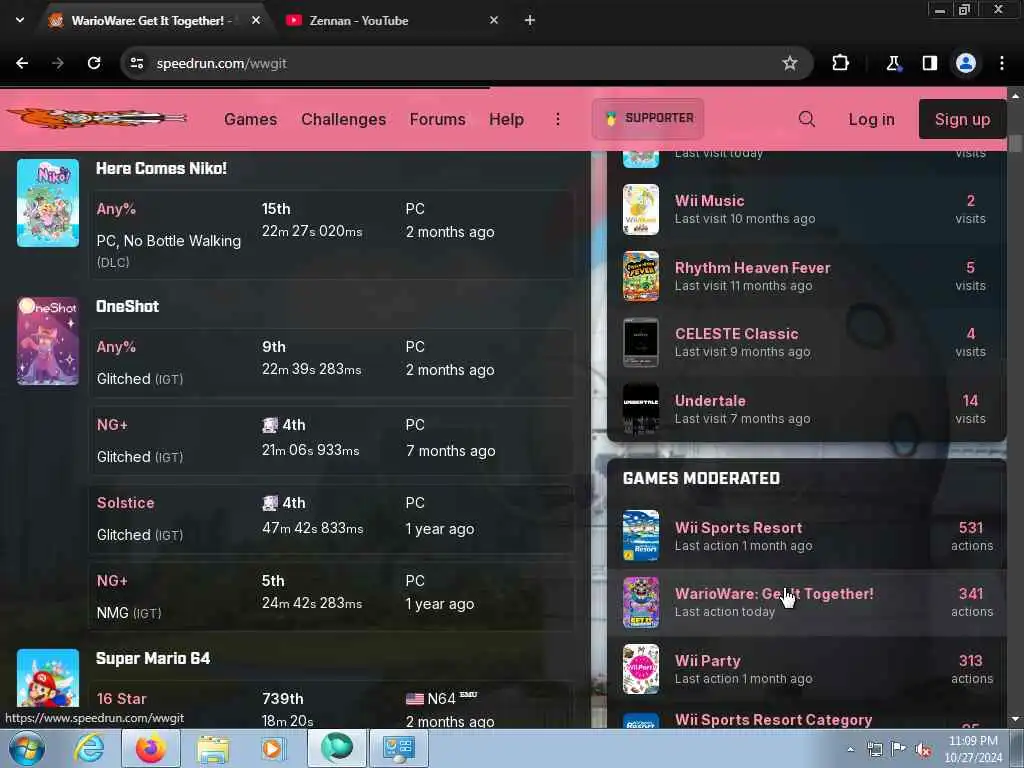Click the Sign up button
The width and height of the screenshot is (1024, 768).
[x=962, y=120]
